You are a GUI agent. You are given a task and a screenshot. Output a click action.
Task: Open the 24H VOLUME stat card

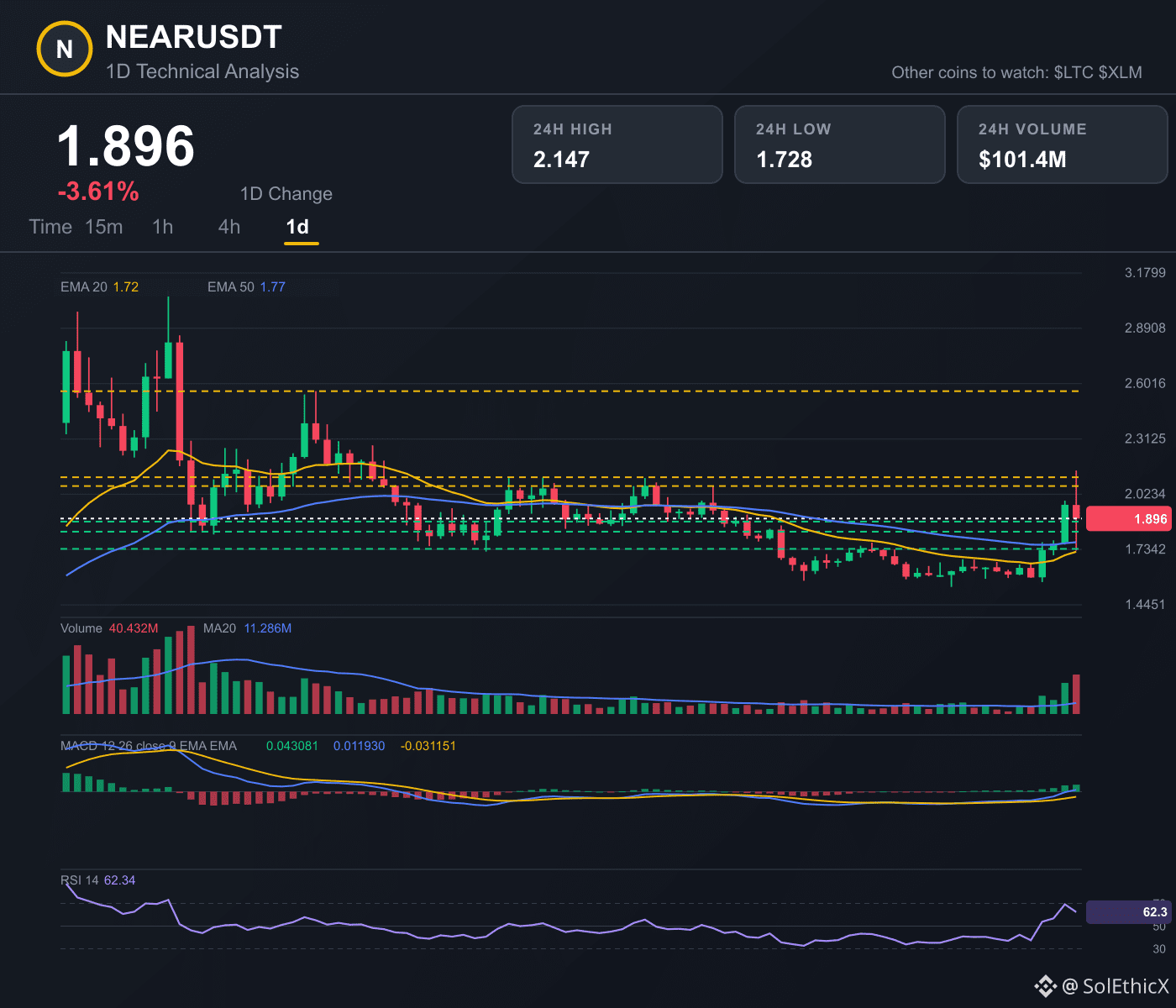1063,144
